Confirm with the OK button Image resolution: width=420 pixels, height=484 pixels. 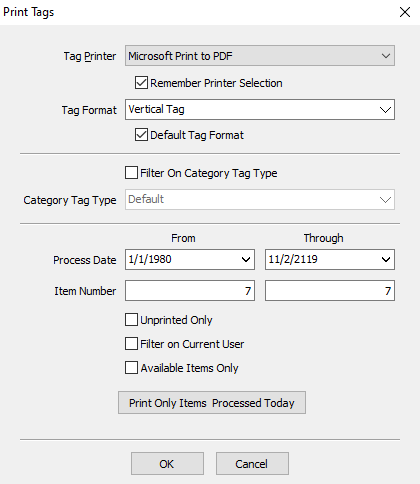167,464
